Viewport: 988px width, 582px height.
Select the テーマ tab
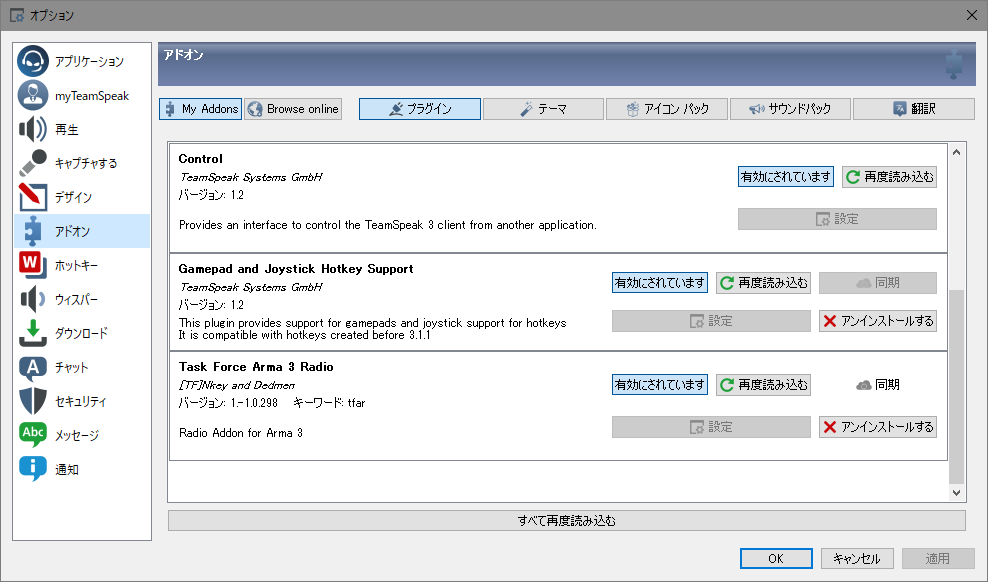(543, 109)
